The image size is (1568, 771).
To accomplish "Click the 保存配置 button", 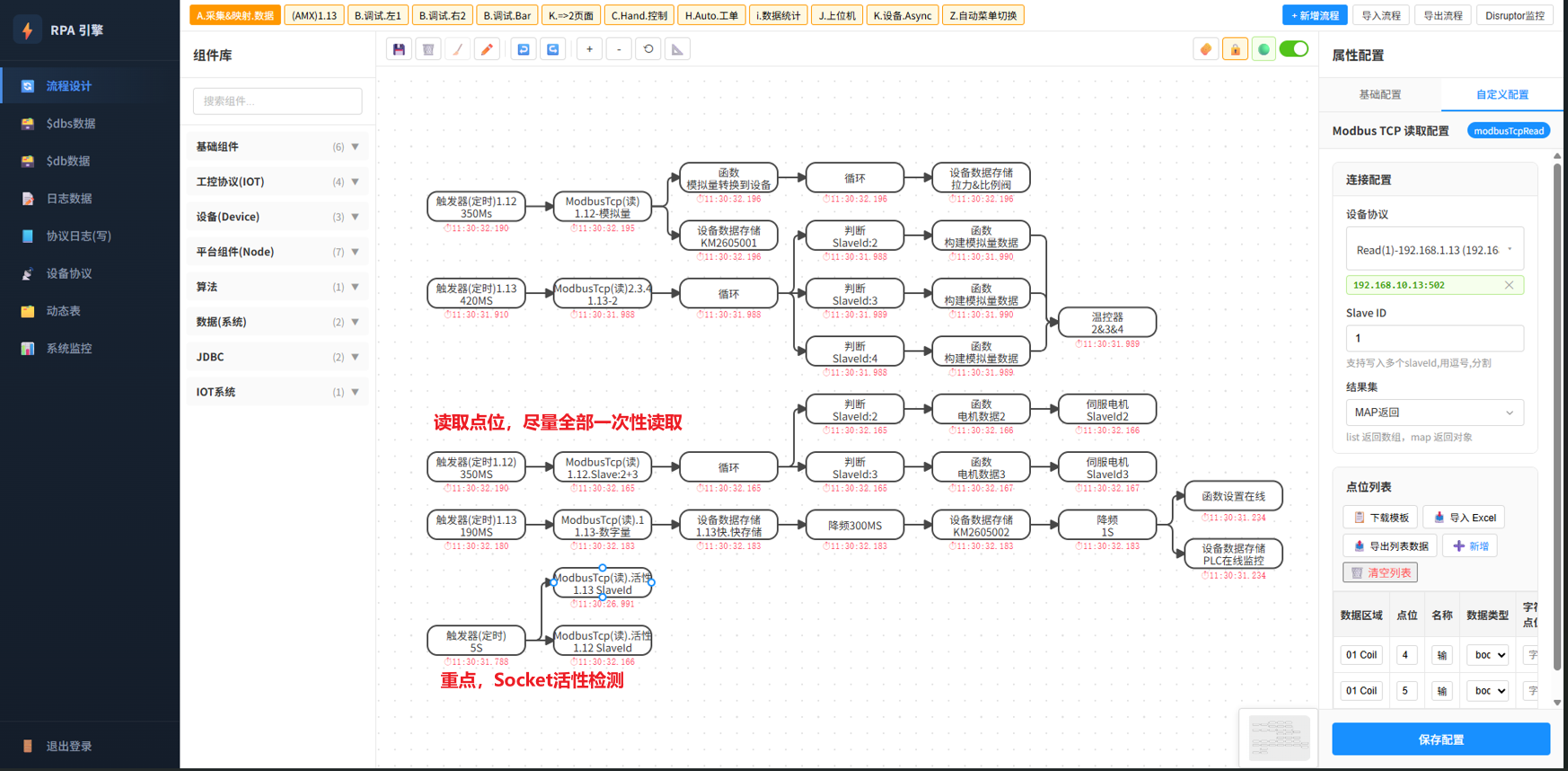I will [x=1440, y=740].
